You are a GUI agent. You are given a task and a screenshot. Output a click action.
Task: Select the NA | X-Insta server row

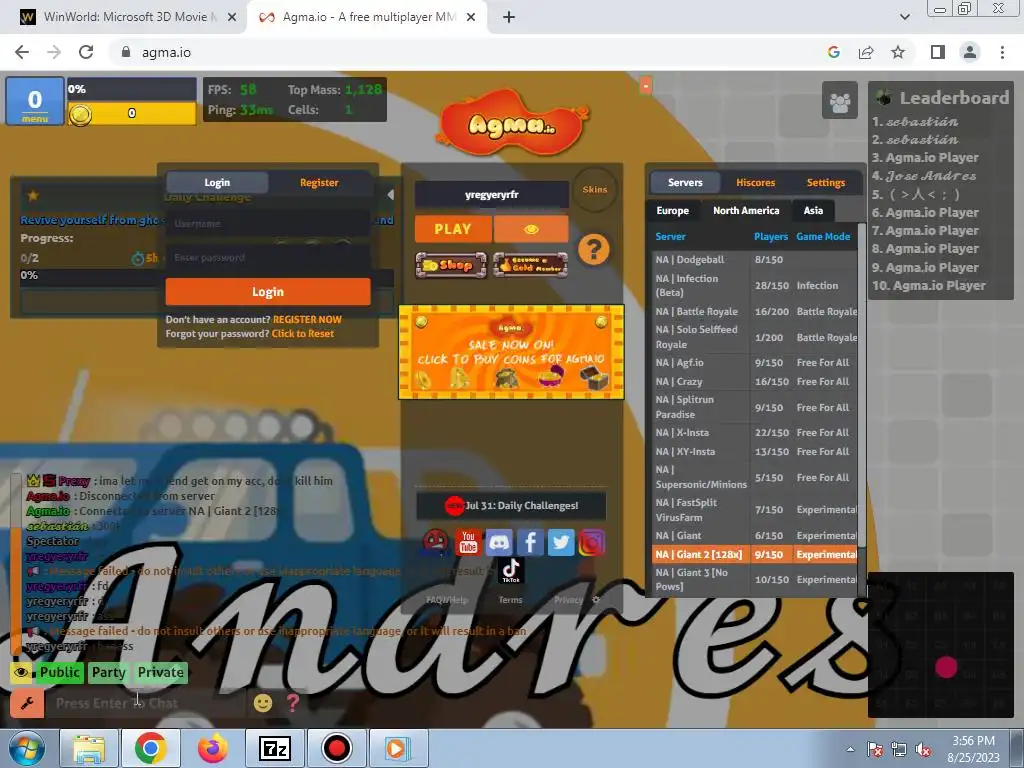pyautogui.click(x=754, y=433)
